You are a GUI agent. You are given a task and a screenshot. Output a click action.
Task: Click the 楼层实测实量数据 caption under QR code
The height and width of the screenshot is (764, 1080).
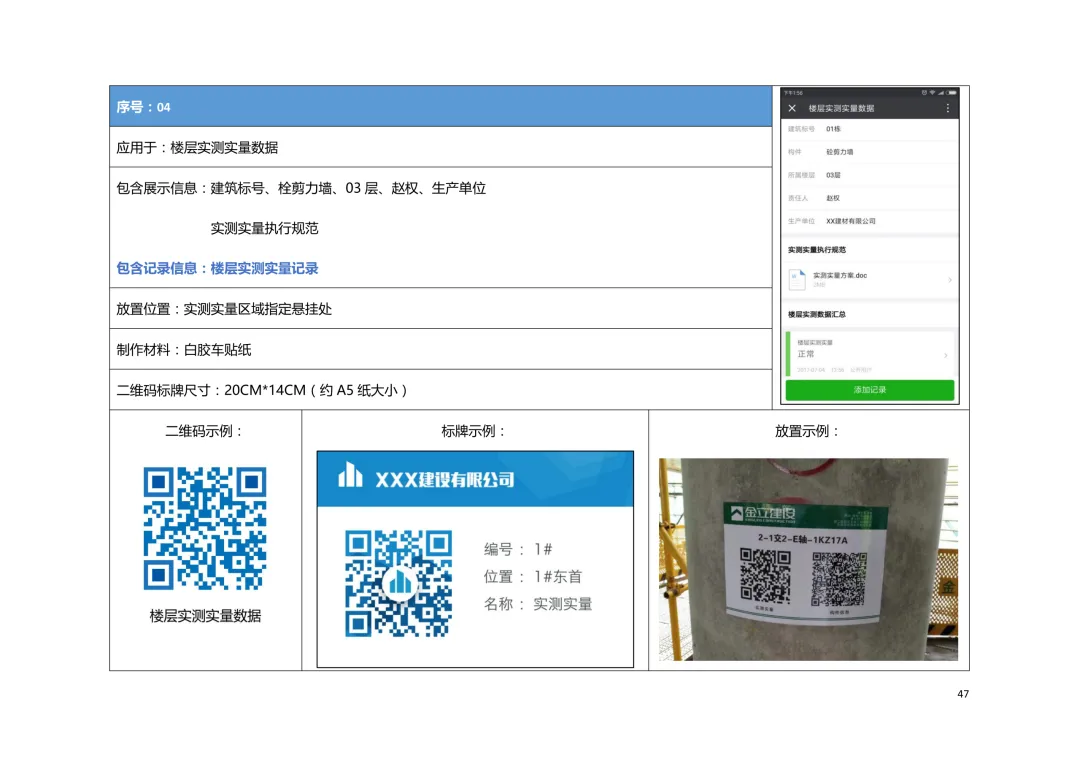(205, 616)
